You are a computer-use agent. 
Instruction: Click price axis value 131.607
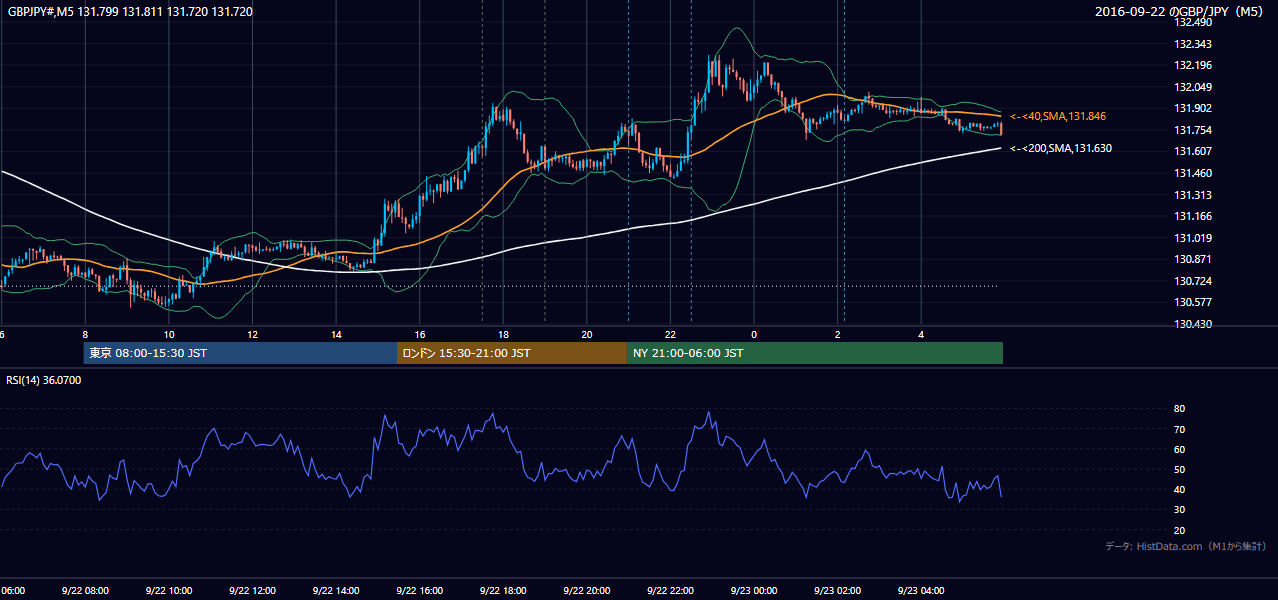[x=1193, y=152]
